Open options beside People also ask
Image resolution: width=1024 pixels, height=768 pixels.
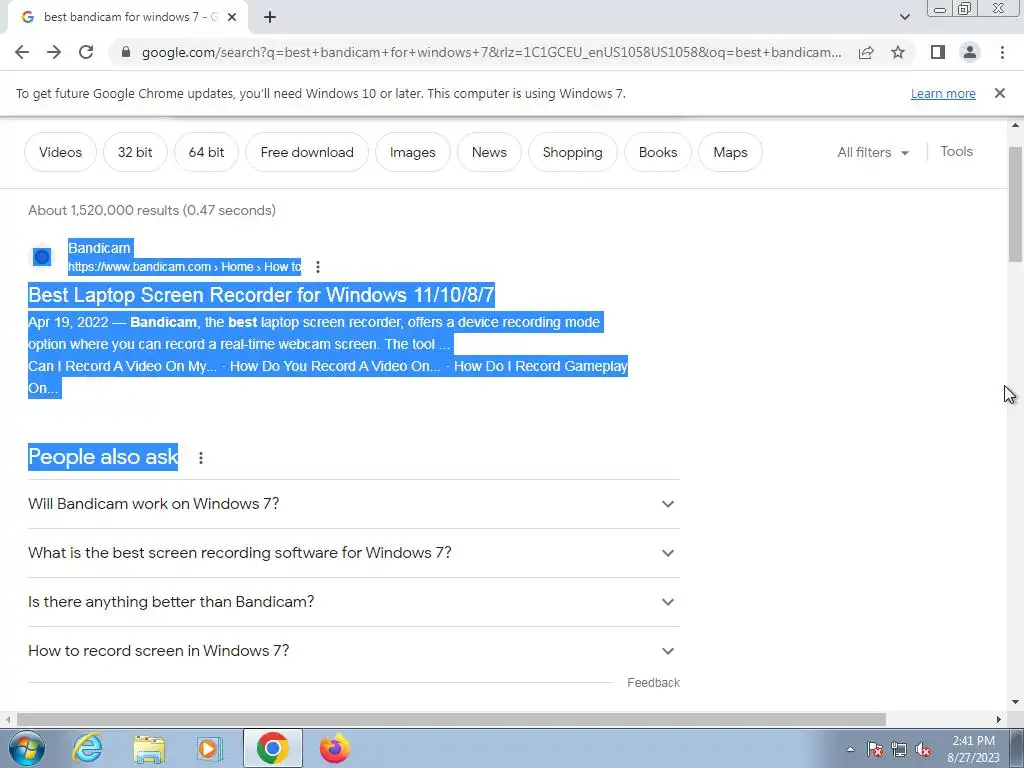201,458
